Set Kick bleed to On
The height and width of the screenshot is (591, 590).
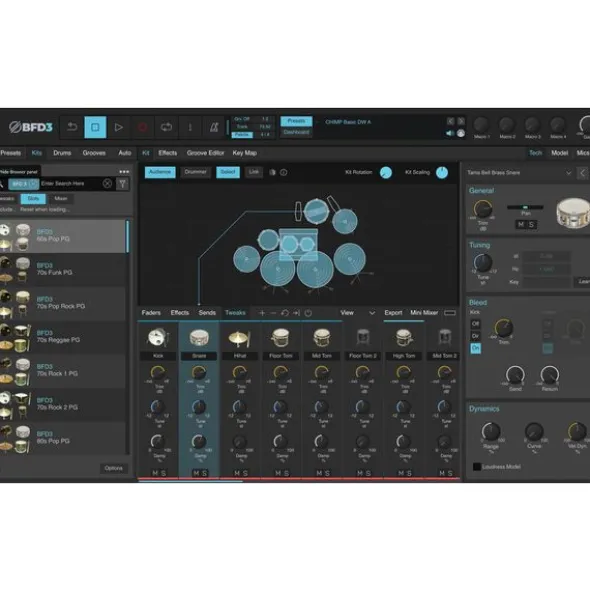pos(475,348)
